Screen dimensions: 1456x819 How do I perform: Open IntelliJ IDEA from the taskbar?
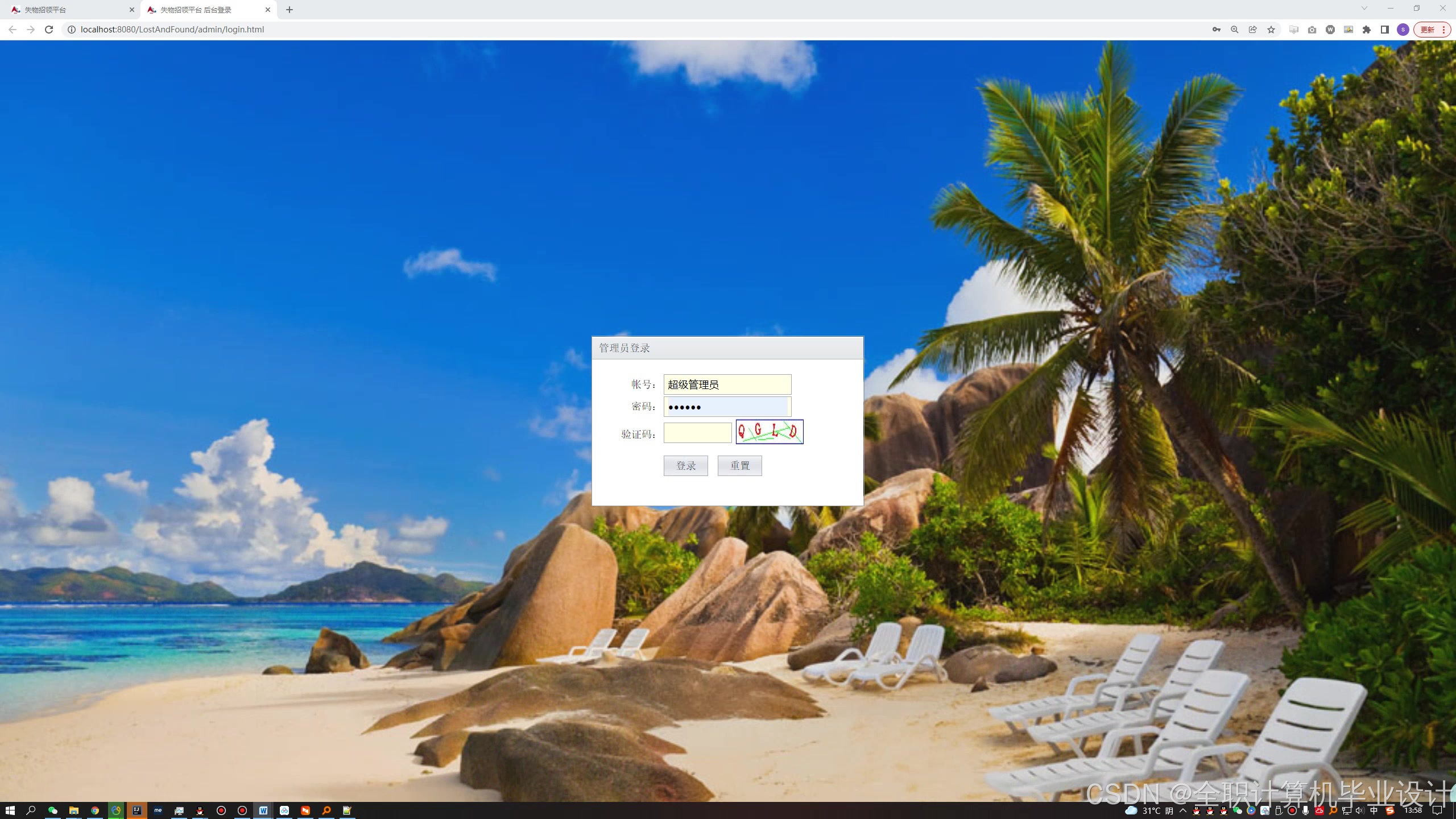point(136,810)
